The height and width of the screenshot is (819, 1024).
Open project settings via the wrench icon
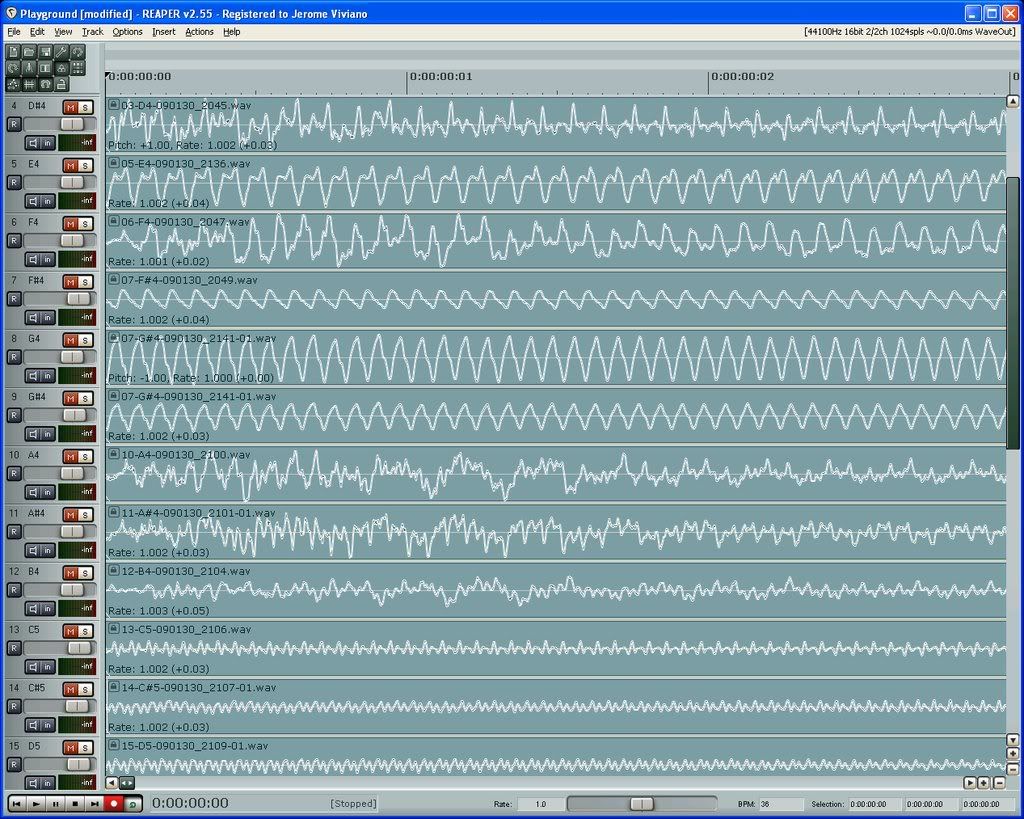pyautogui.click(x=61, y=52)
